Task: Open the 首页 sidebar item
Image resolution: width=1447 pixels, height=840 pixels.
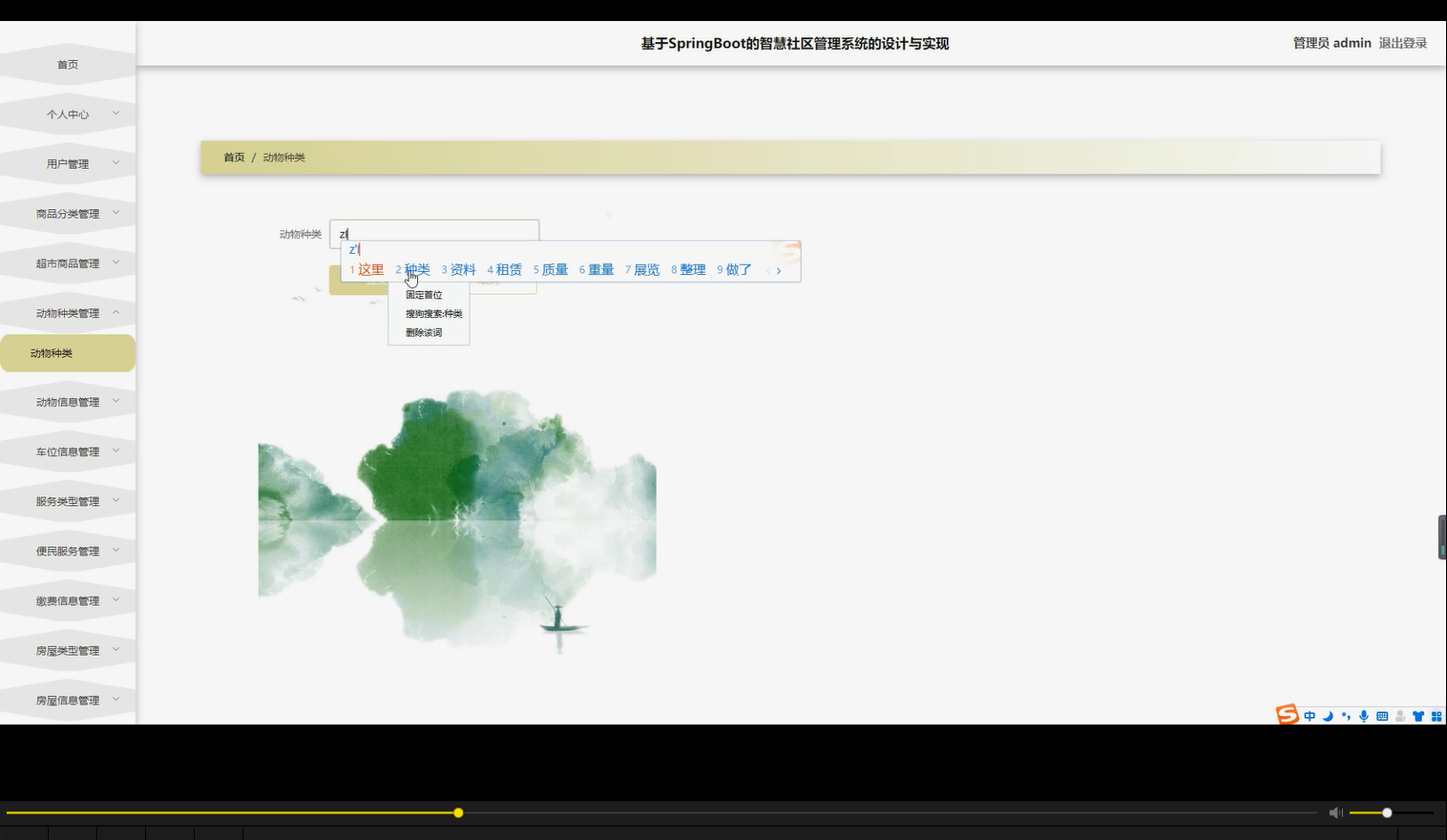Action: [x=68, y=65]
